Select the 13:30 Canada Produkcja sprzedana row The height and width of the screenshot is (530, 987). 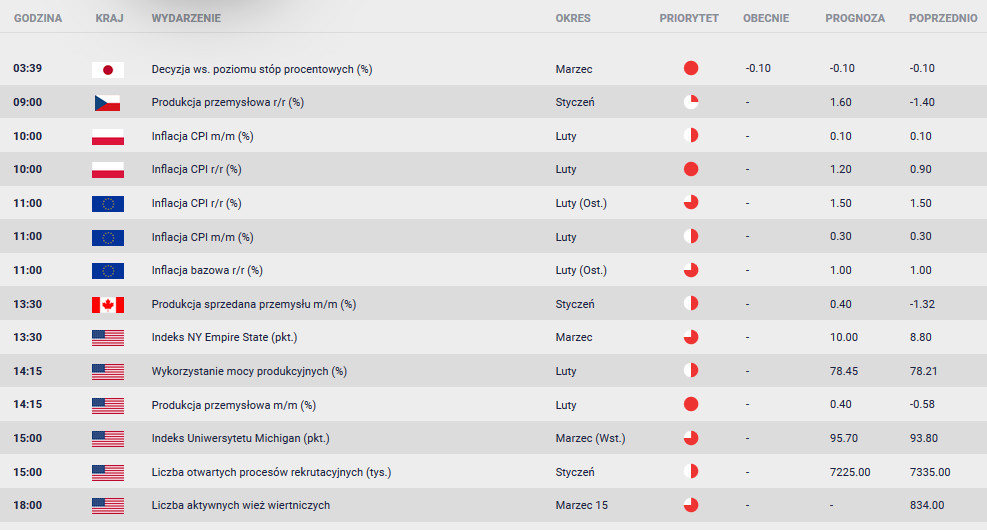(x=494, y=304)
